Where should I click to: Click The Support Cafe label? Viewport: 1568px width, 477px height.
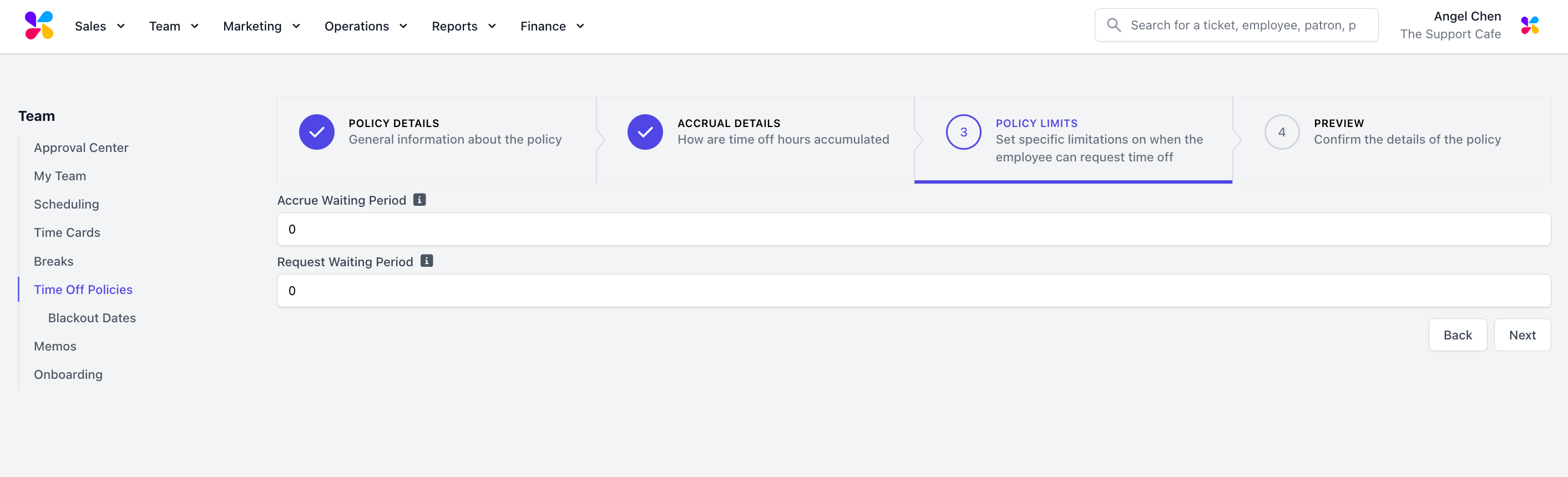[x=1450, y=34]
